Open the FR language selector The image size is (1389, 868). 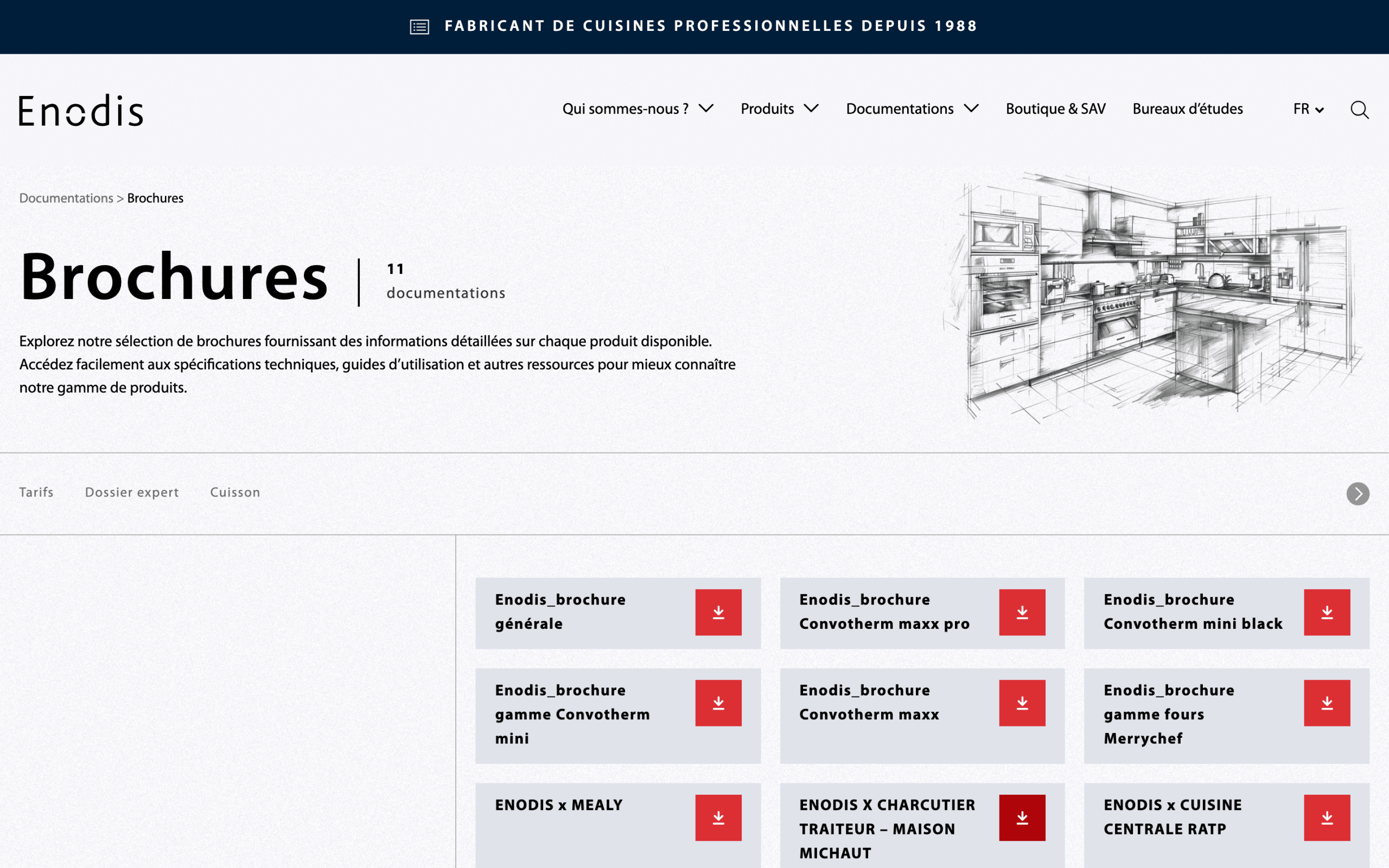(1309, 108)
